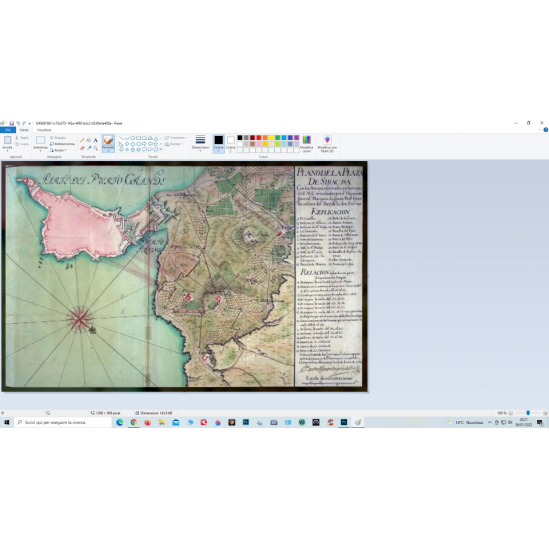The height and width of the screenshot is (549, 549).
Task: Click the zoom in plus button
Action: pos(545,413)
